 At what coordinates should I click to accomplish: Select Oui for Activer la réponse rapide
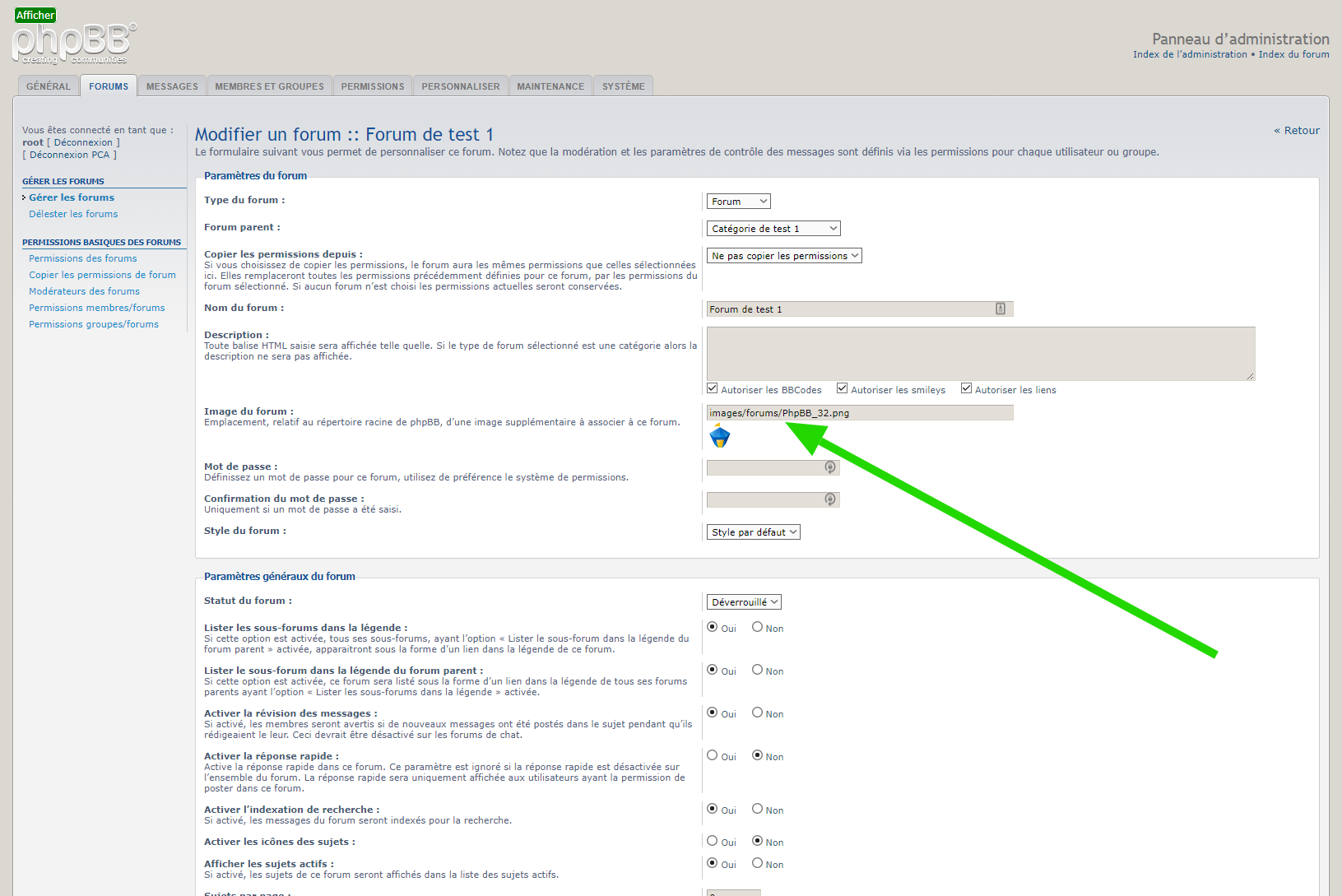[713, 755]
